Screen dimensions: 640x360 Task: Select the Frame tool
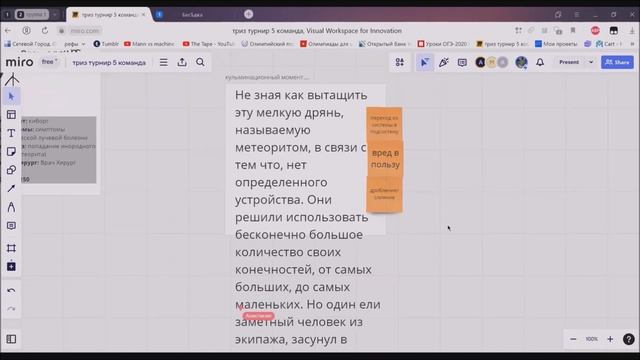click(x=11, y=248)
